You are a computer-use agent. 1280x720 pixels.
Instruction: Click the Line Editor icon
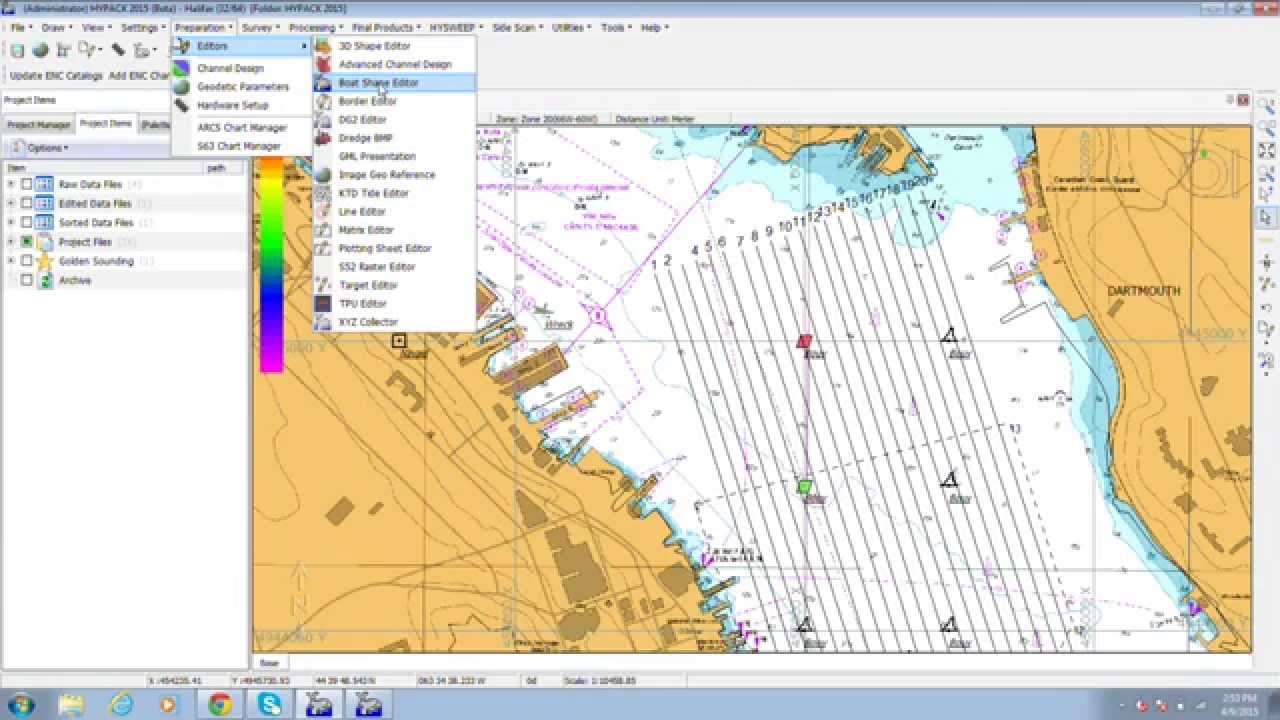(x=323, y=212)
